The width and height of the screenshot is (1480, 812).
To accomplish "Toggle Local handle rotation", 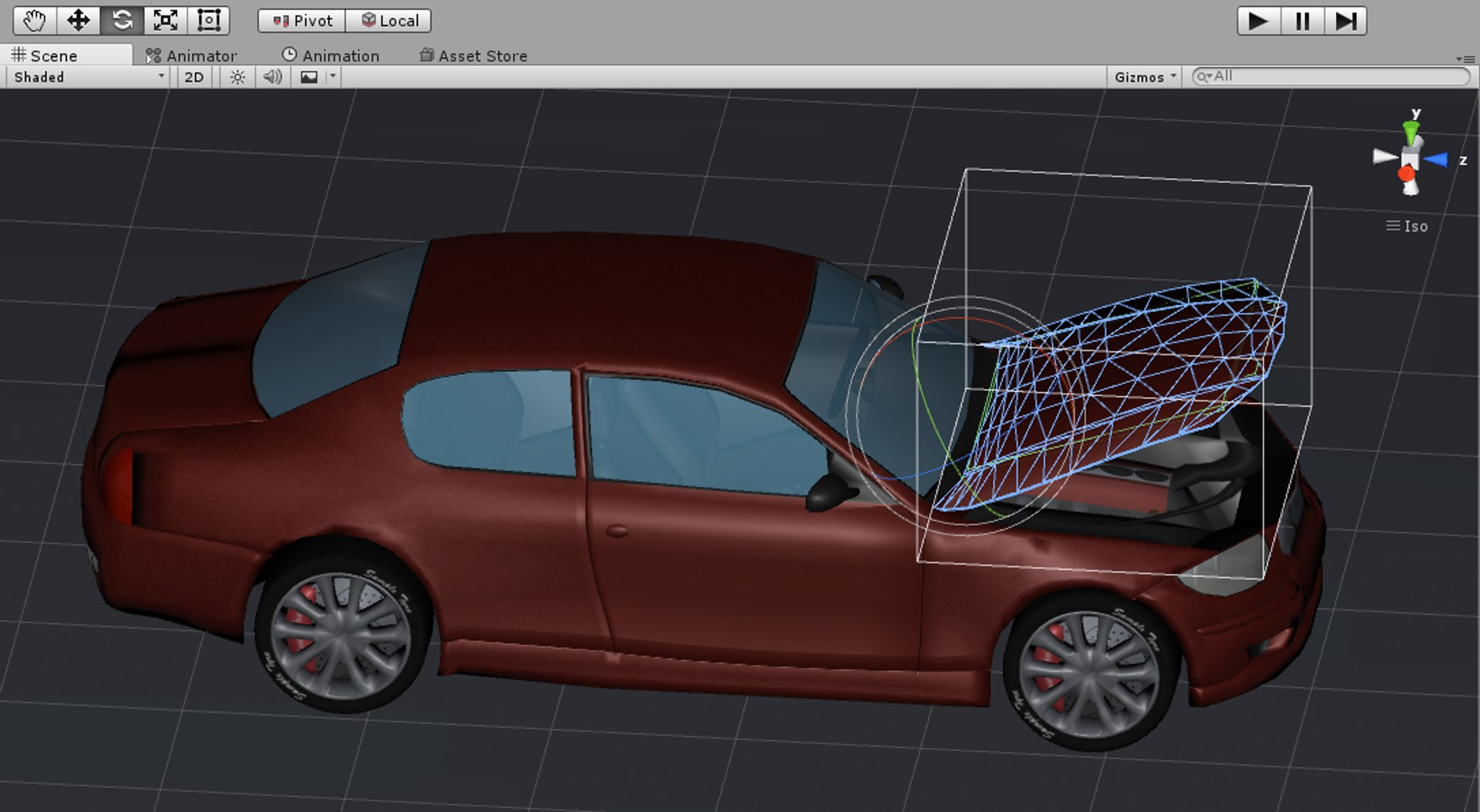I will pos(388,21).
